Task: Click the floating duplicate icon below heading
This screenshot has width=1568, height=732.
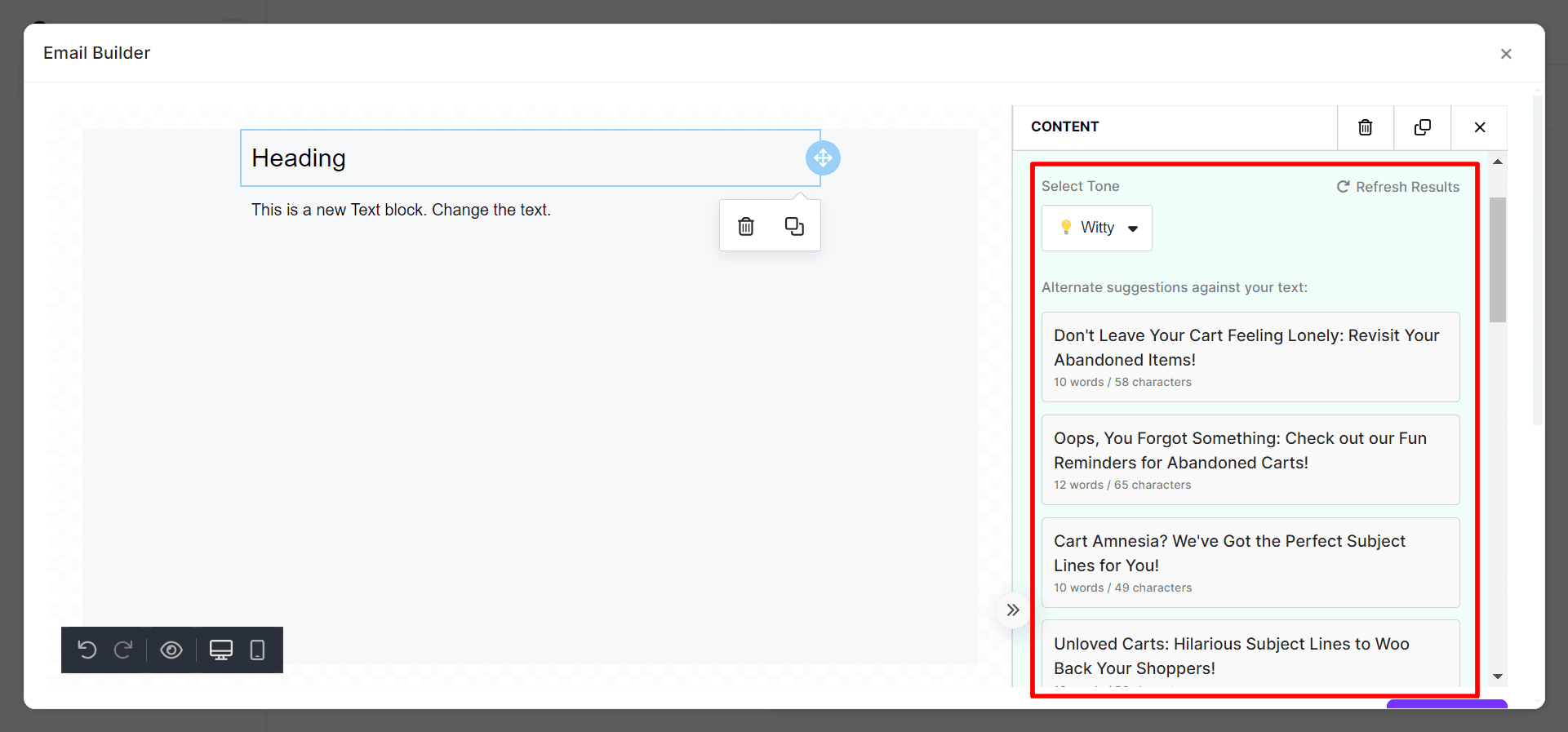Action: pos(794,226)
